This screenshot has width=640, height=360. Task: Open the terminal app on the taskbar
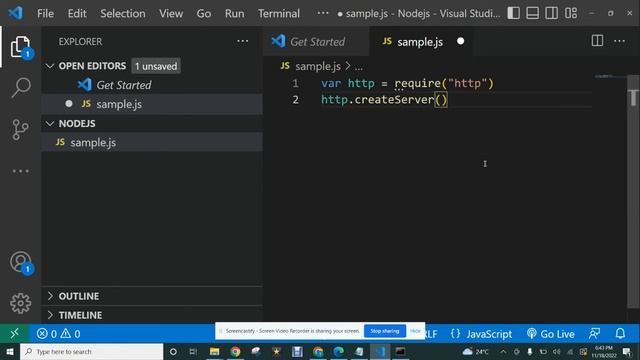pyautogui.click(x=400, y=351)
